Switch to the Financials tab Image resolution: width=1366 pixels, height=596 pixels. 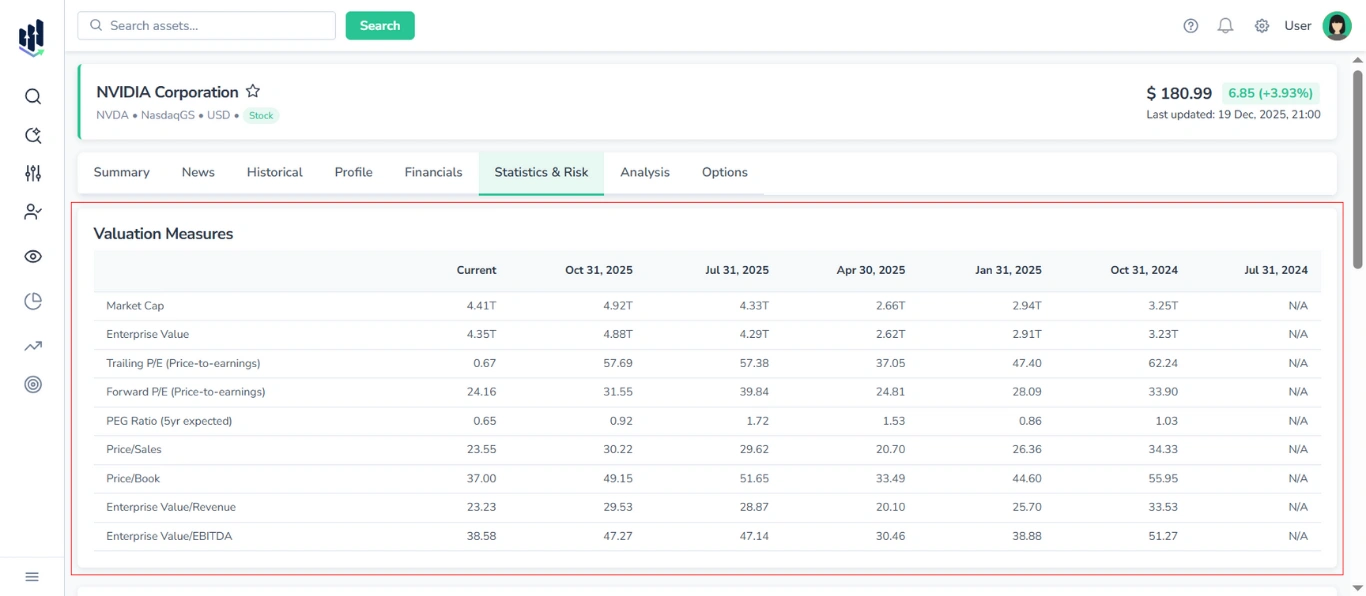coord(432,172)
